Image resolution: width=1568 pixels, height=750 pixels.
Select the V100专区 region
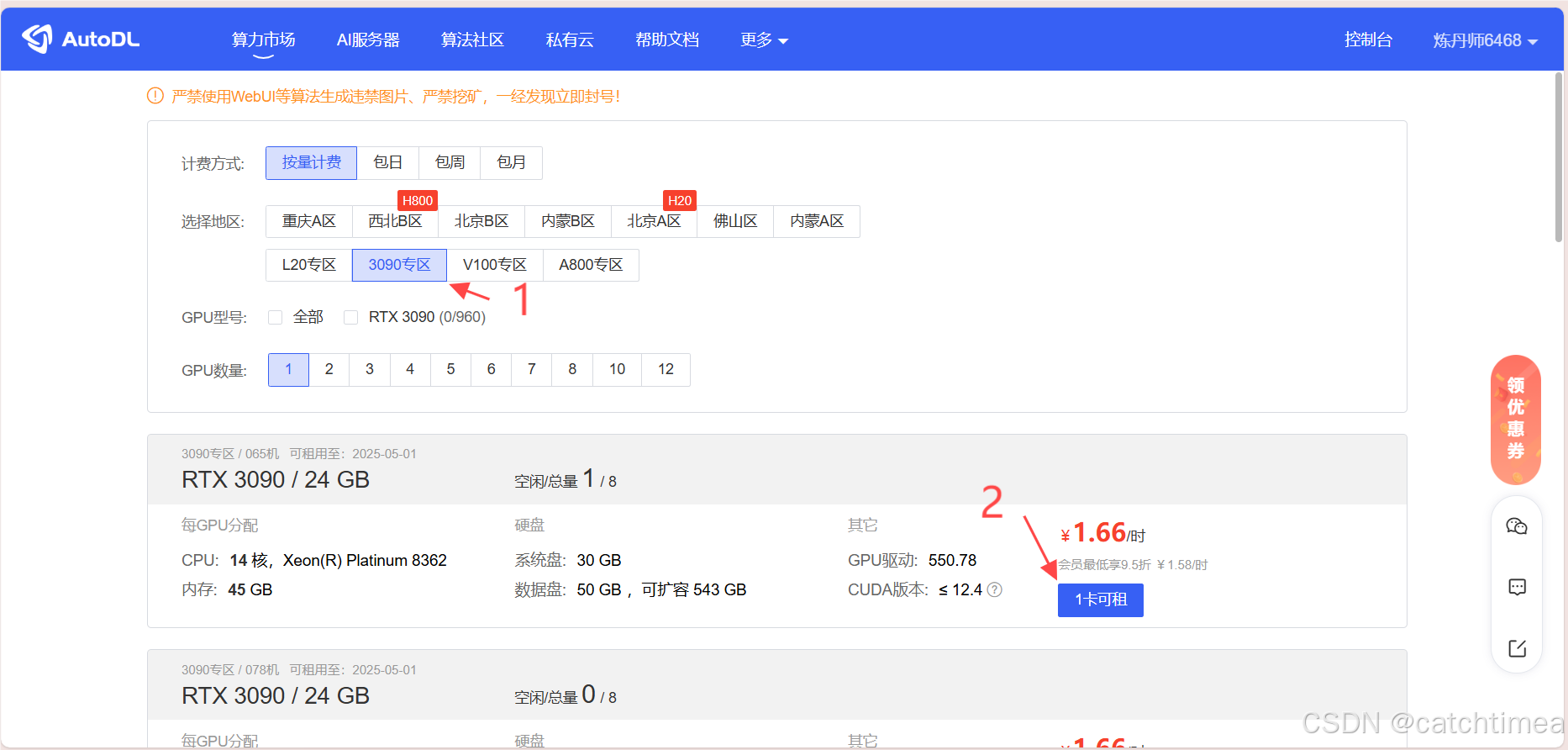click(x=495, y=265)
